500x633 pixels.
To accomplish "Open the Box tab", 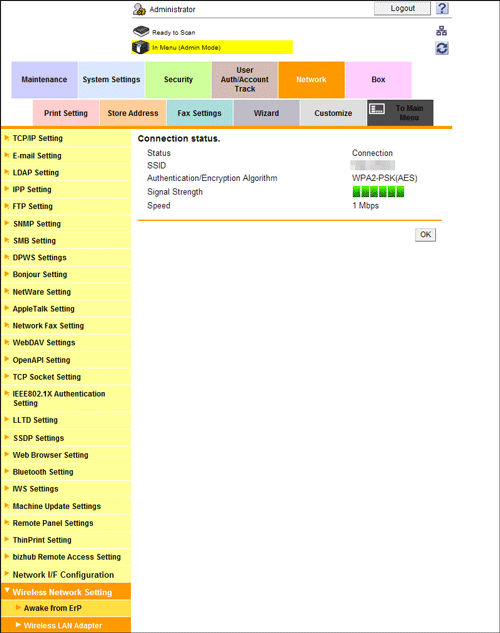I will [379, 80].
